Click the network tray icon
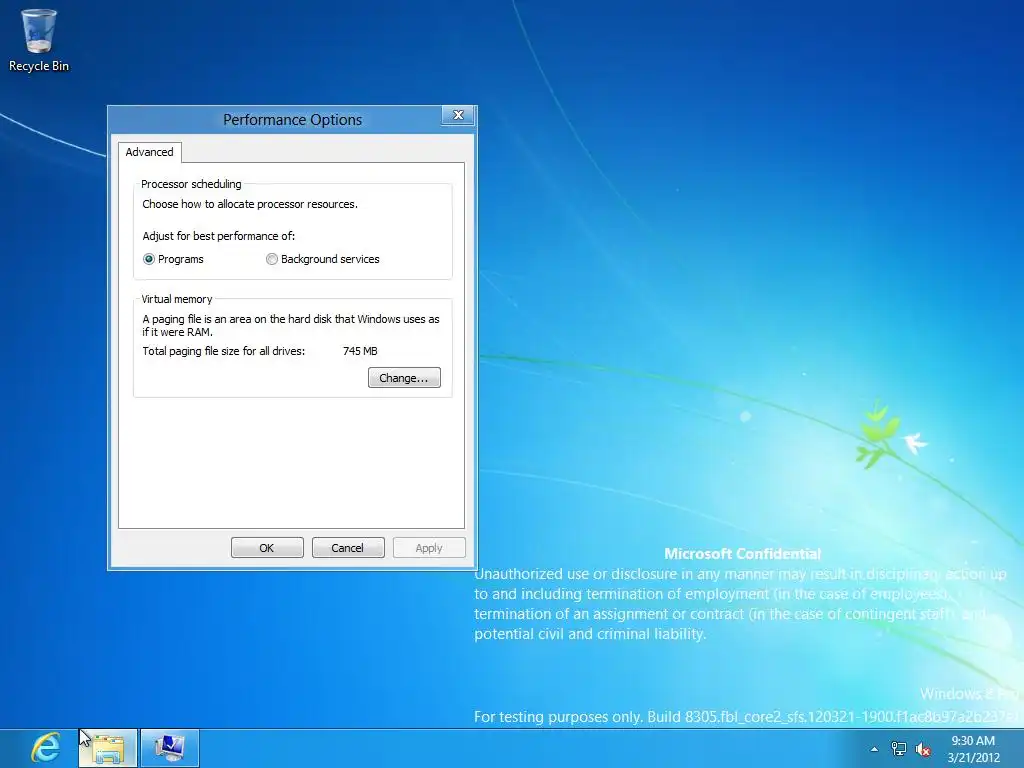Screen dimensions: 1024x768 coord(899,749)
